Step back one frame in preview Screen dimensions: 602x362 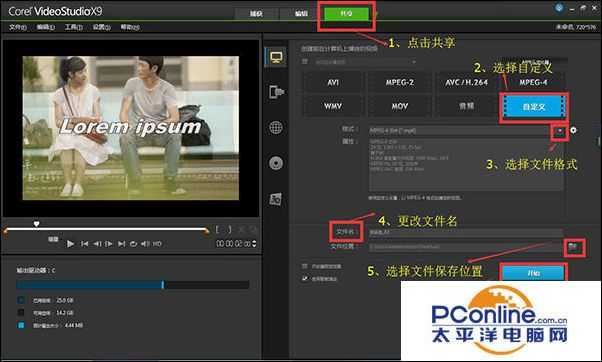pyautogui.click(x=97, y=244)
